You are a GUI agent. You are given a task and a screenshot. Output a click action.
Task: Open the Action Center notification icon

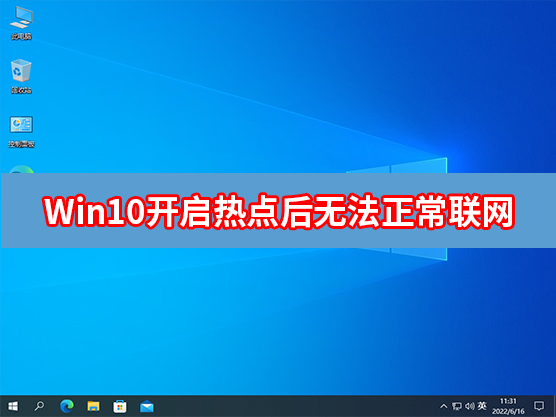pos(539,406)
